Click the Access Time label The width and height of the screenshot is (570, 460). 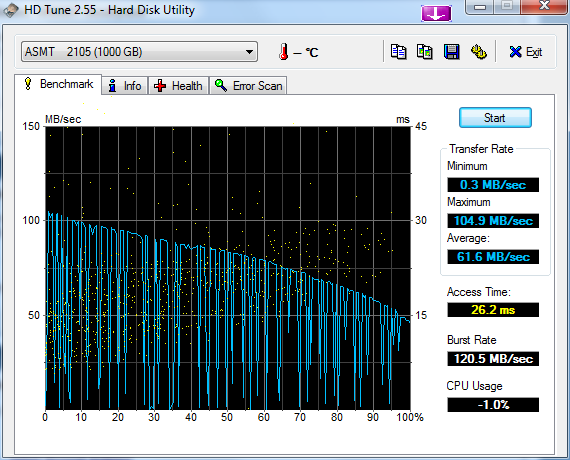point(479,292)
